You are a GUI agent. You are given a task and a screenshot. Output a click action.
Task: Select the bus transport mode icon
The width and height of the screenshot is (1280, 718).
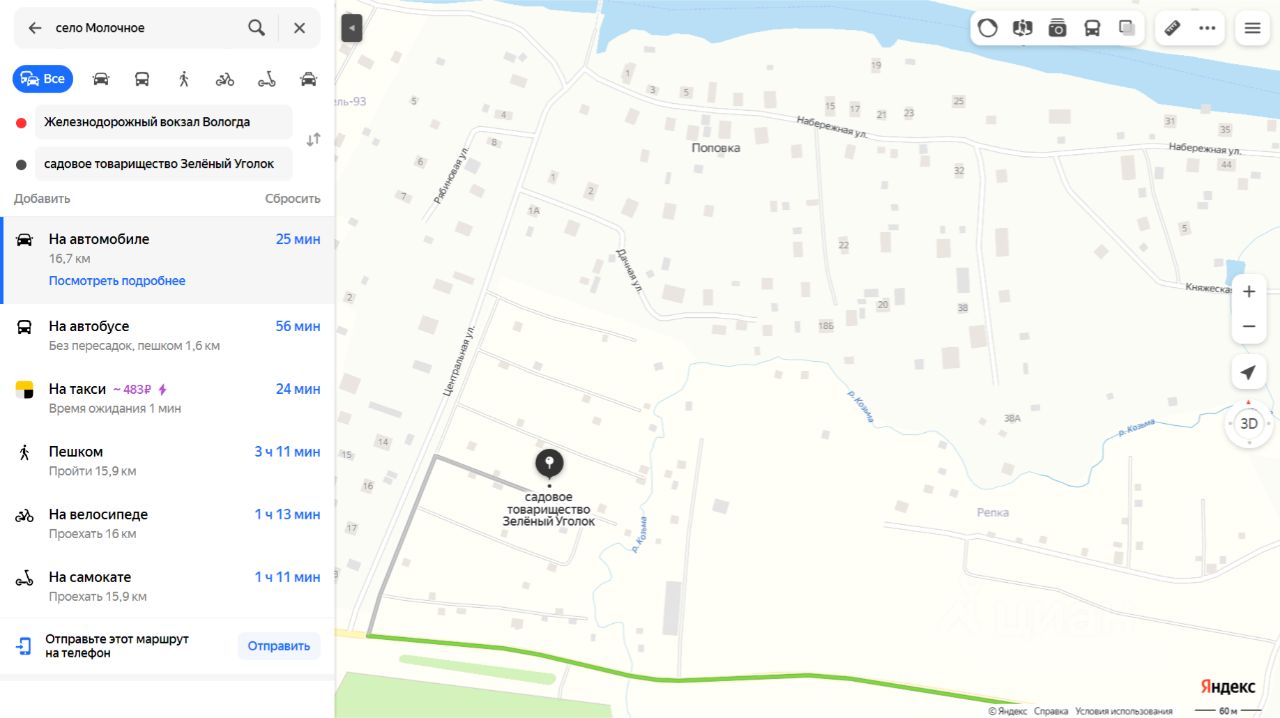142,79
